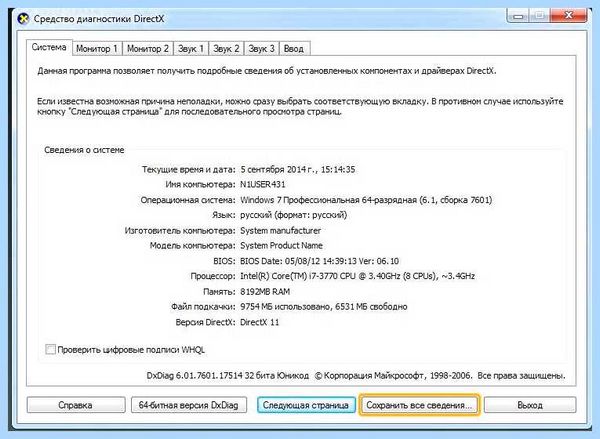
Task: Click the Версия DirectX: label
Action: (x=205, y=322)
